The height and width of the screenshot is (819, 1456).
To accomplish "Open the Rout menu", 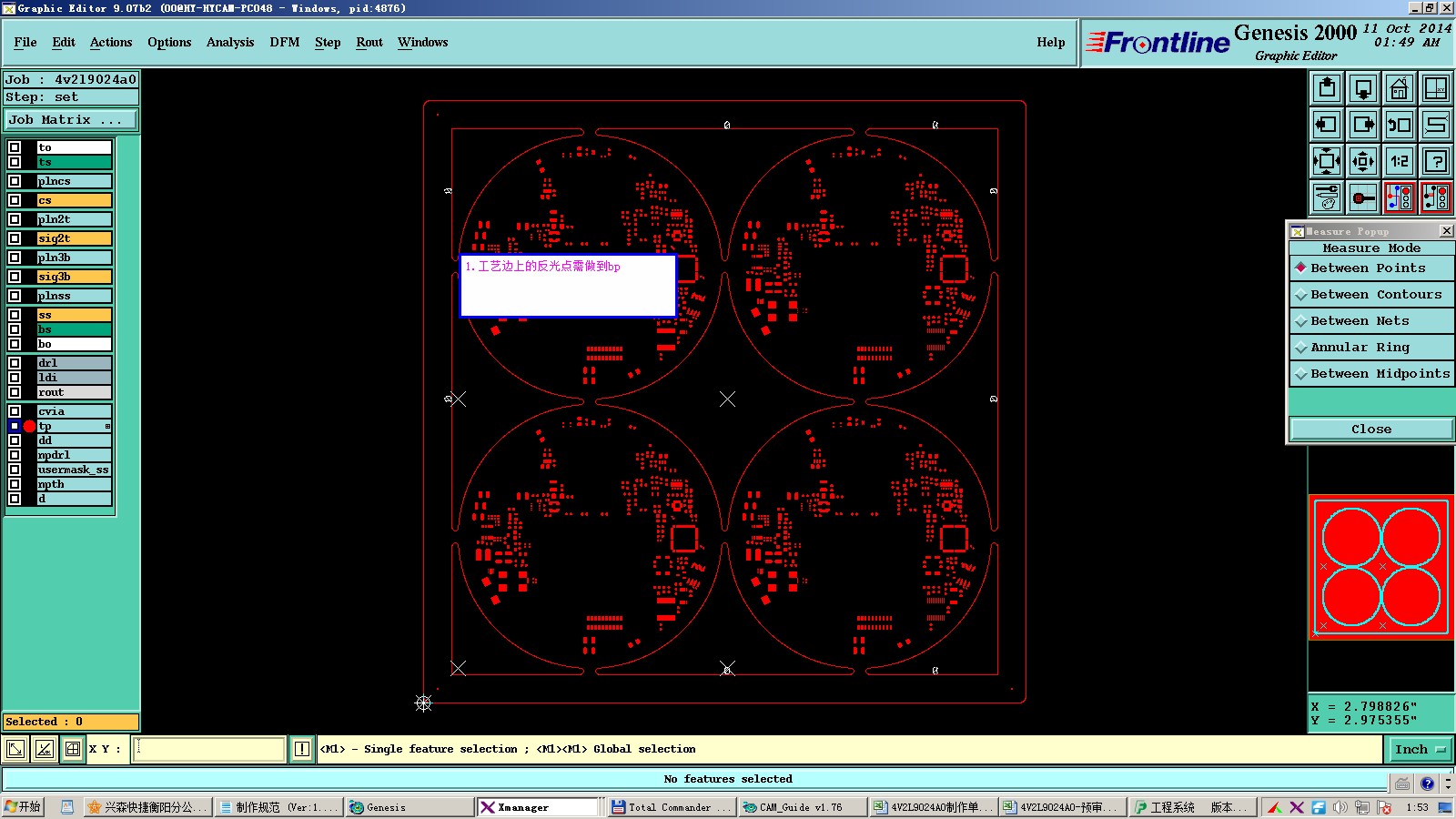I will (x=369, y=43).
